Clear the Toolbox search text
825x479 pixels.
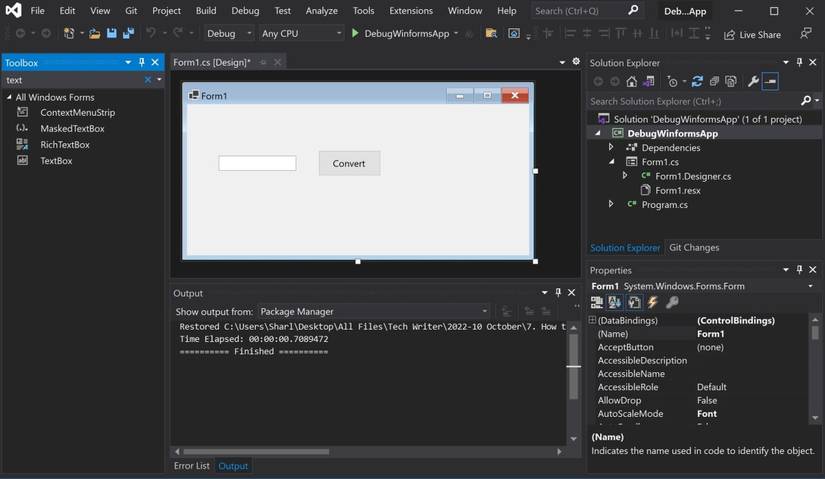pos(148,80)
